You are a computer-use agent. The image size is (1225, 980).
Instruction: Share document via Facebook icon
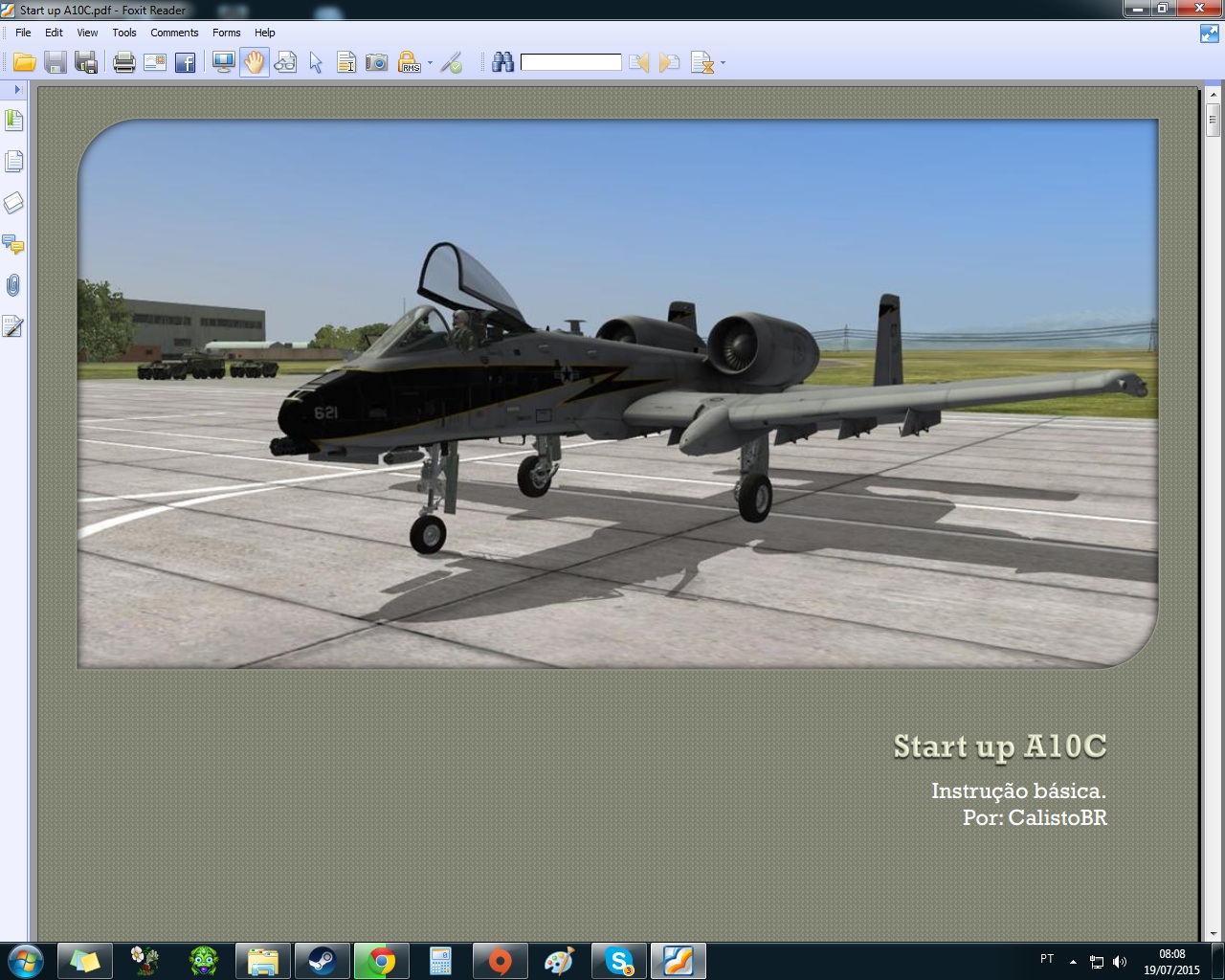(x=185, y=63)
